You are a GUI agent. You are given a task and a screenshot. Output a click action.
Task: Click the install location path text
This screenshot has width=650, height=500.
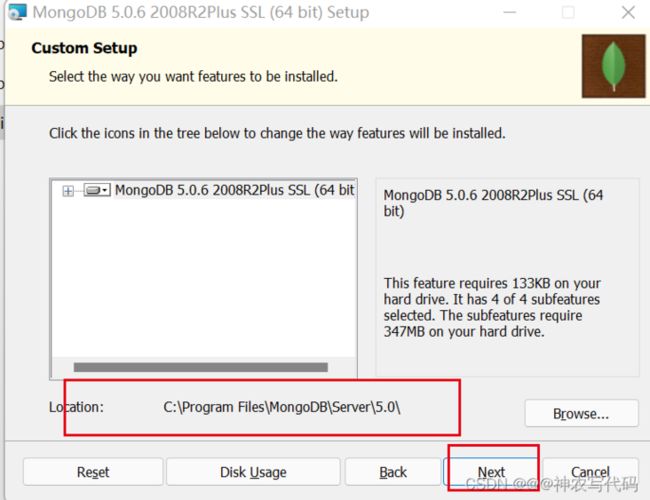pos(282,407)
